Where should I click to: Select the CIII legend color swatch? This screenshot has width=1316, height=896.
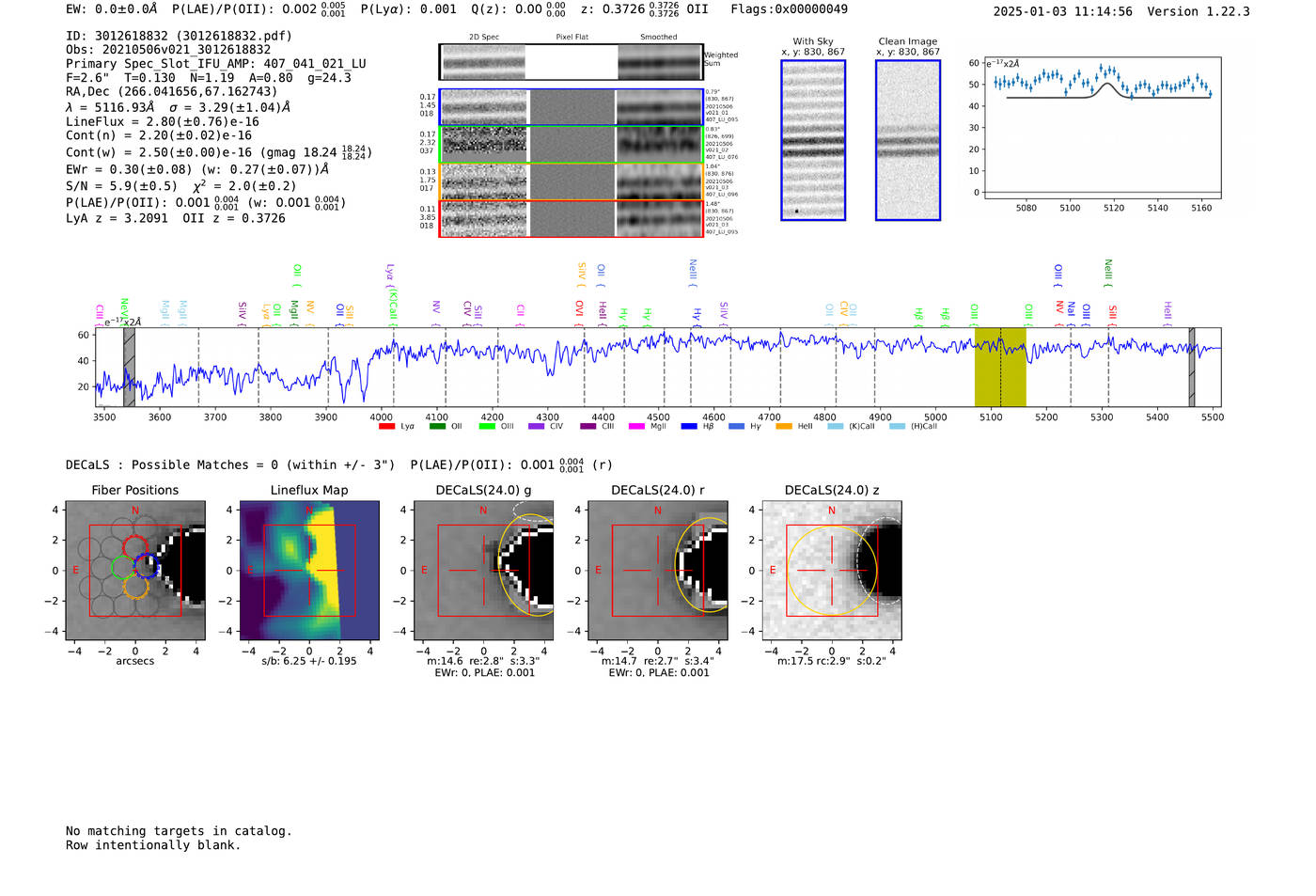pos(588,427)
